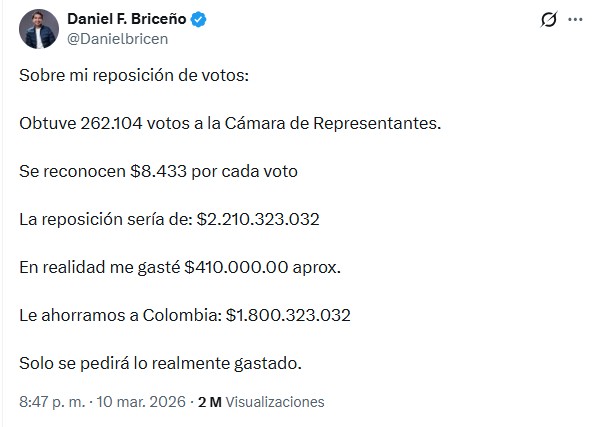Open Daniel F. Briceño's profile picture

(x=38, y=28)
